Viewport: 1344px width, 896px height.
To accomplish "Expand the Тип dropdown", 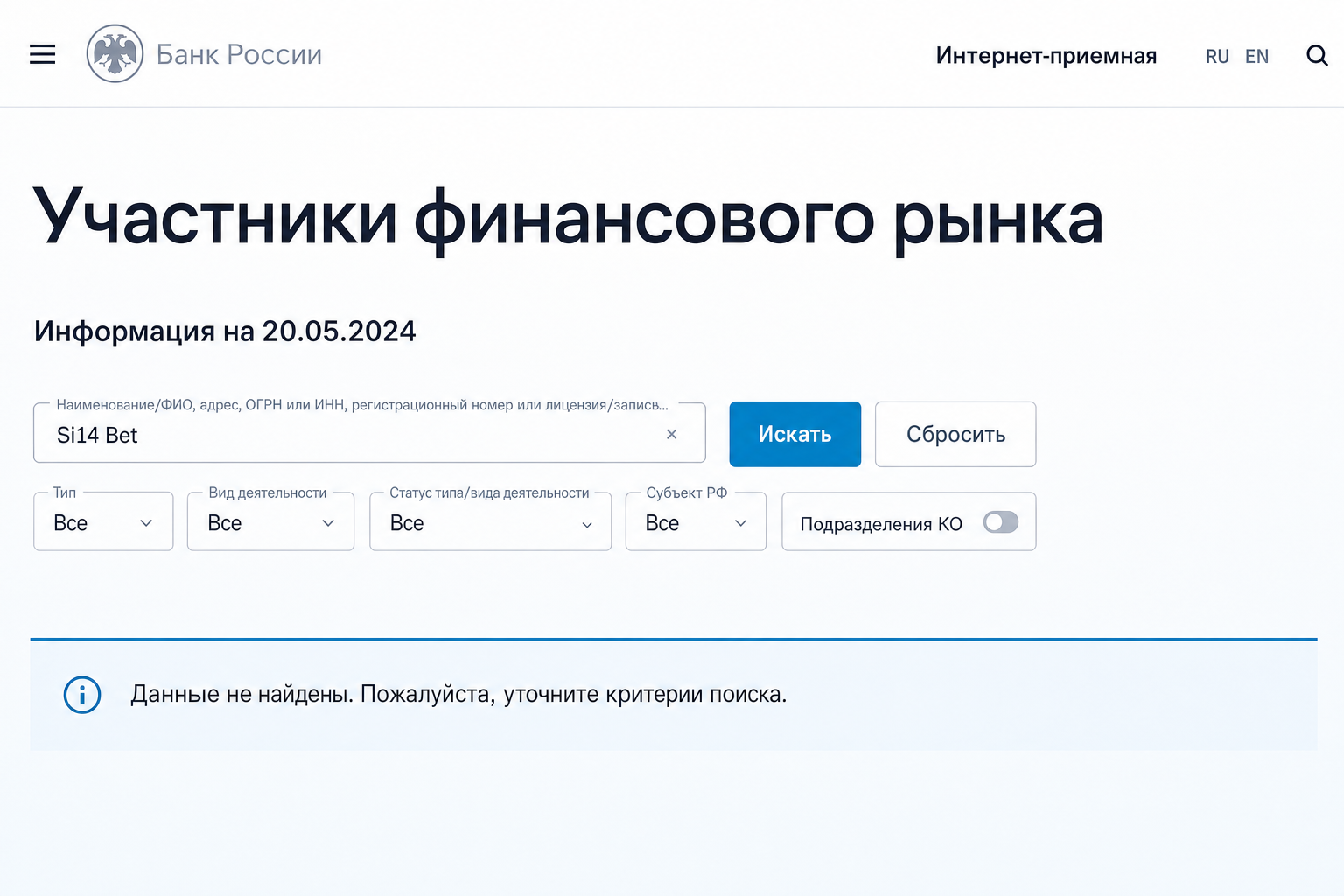I will 103,521.
